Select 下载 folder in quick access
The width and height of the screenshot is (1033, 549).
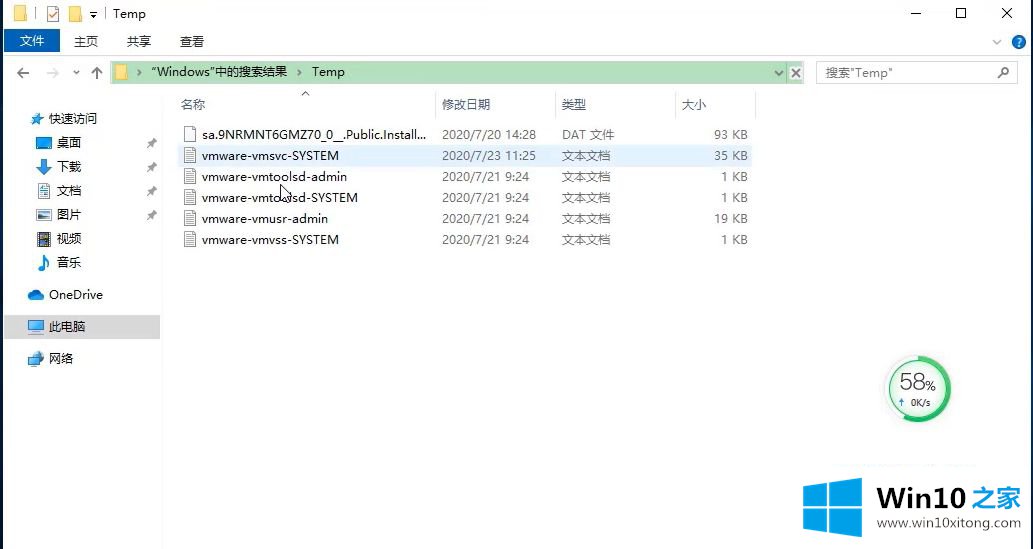pos(69,166)
